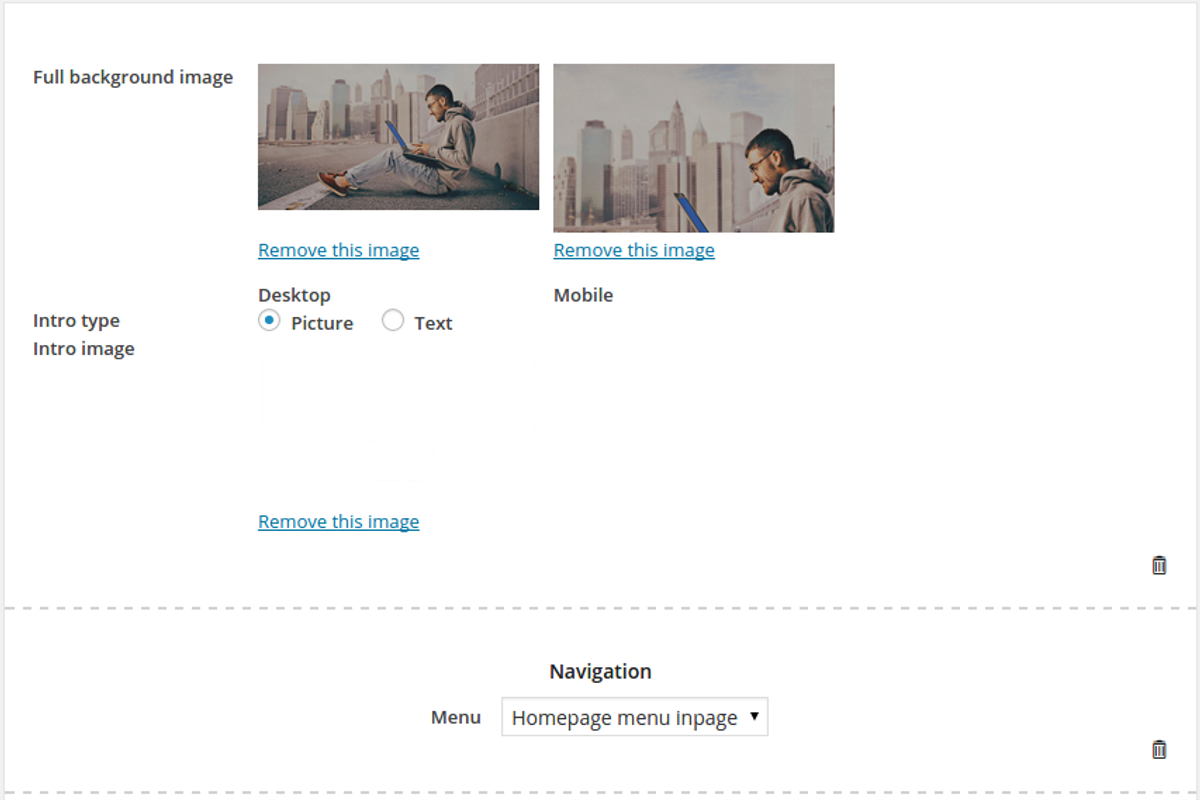1200x800 pixels.
Task: Click the Navigation section heading
Action: click(x=600, y=672)
